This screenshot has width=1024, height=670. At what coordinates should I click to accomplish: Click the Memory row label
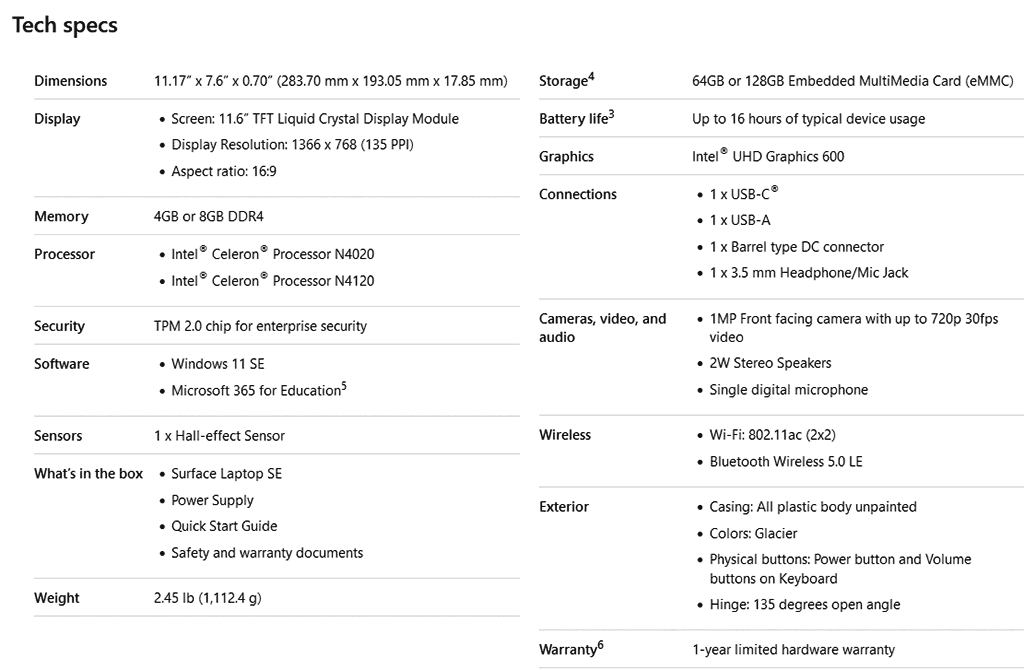61,217
